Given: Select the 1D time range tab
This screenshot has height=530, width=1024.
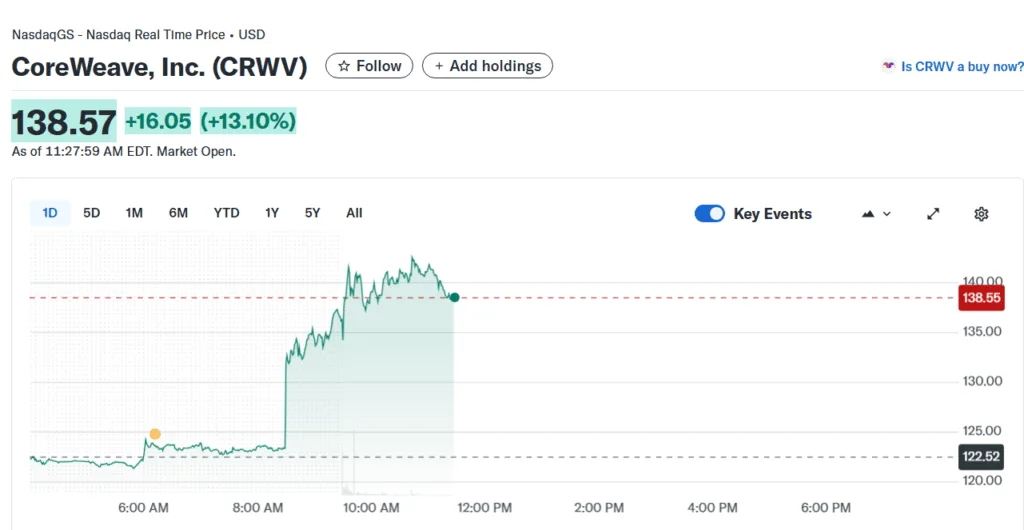Looking at the screenshot, I should pos(50,213).
